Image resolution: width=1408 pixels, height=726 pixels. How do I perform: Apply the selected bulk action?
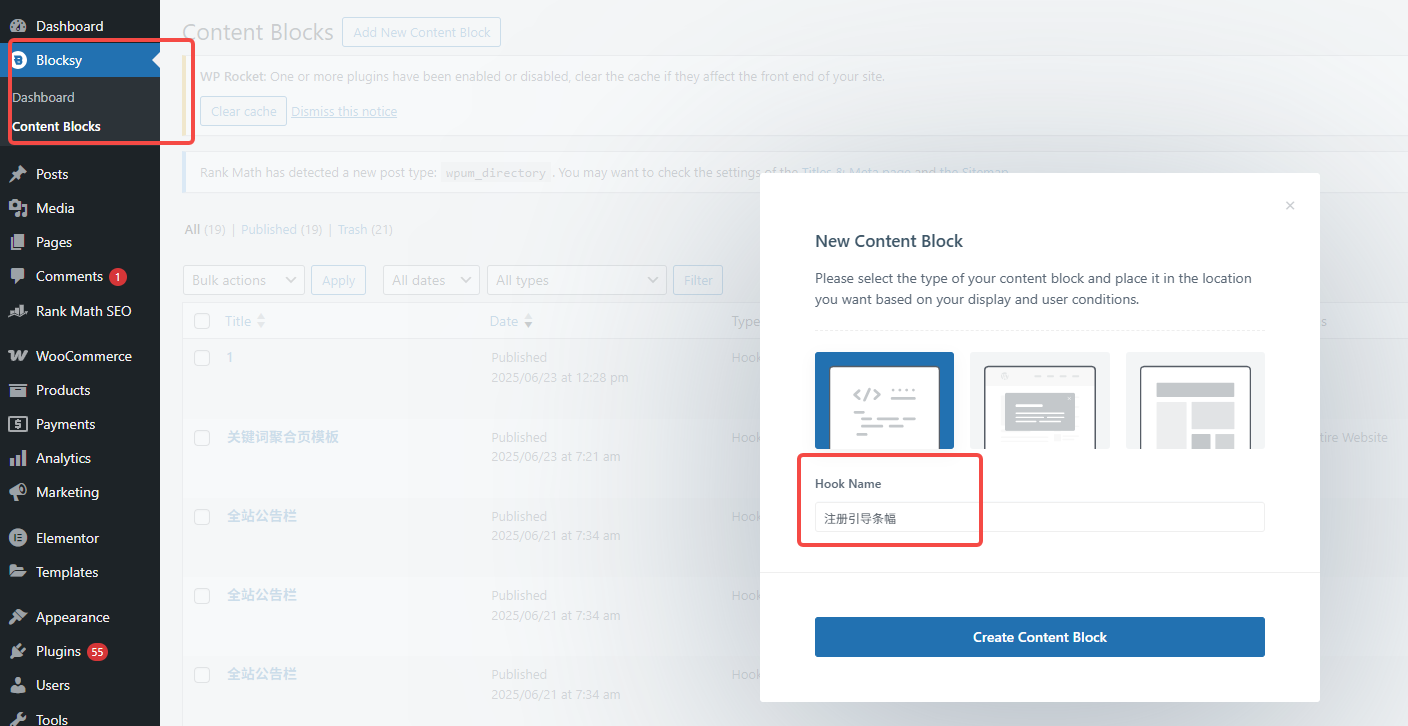click(338, 280)
